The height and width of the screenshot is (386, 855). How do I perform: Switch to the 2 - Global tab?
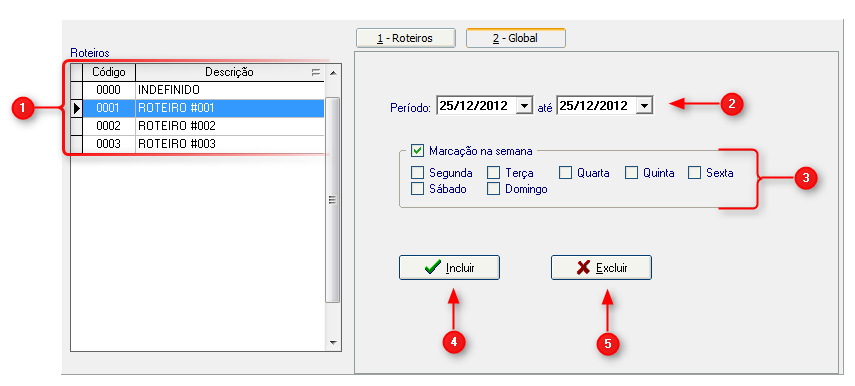point(515,39)
